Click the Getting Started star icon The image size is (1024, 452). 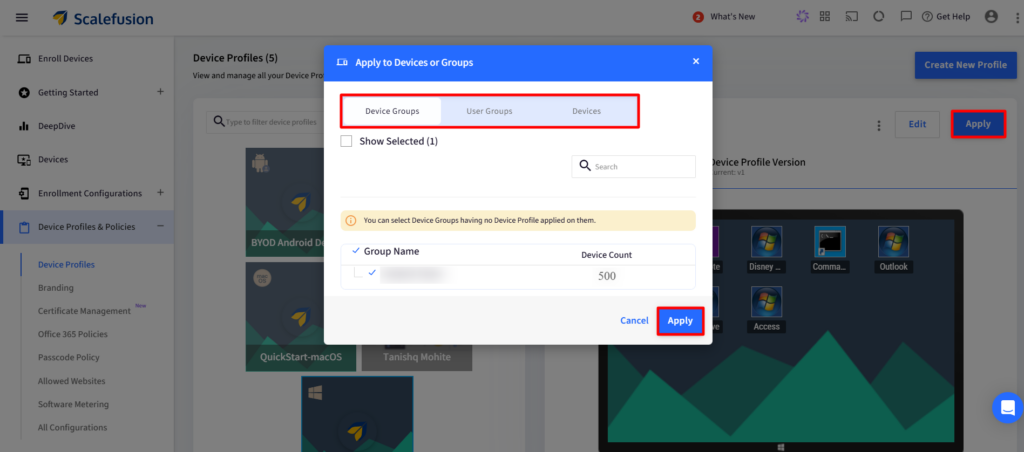click(24, 93)
